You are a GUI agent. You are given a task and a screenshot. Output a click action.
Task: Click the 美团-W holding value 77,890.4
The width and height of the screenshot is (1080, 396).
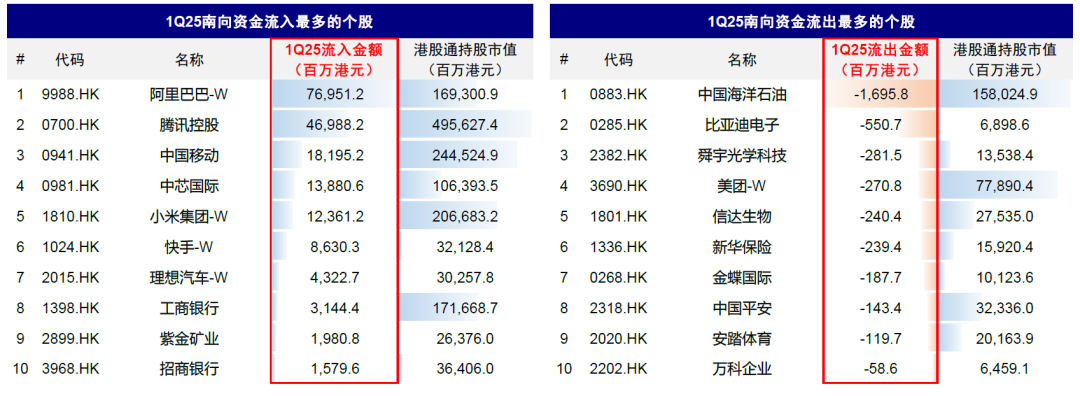pos(1005,186)
